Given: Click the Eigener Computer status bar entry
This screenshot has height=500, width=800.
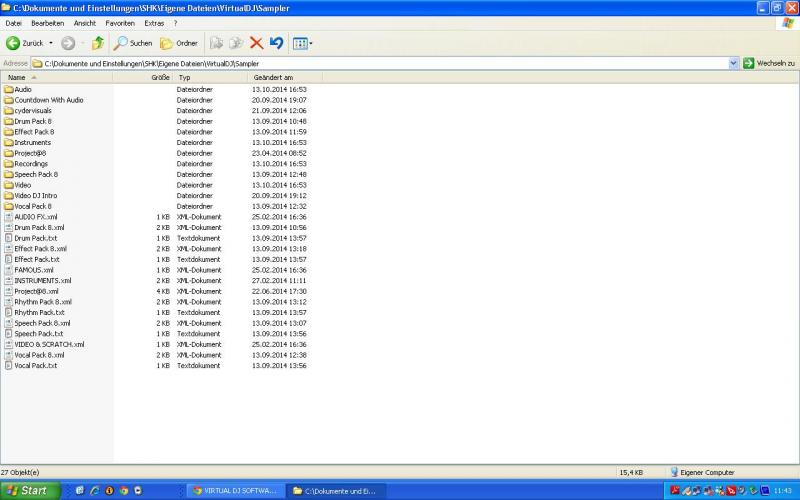Looking at the screenshot, I should click(x=702, y=472).
